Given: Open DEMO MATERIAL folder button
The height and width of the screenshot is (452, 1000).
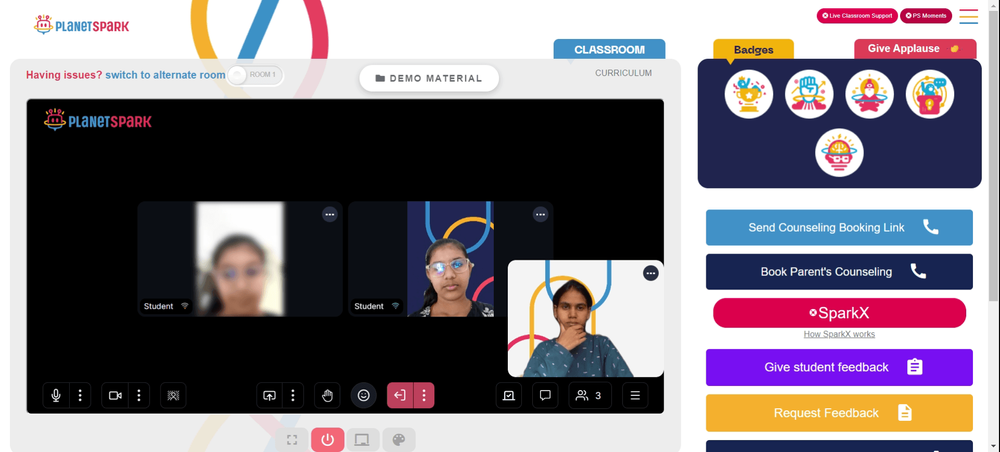Looking at the screenshot, I should pos(429,78).
